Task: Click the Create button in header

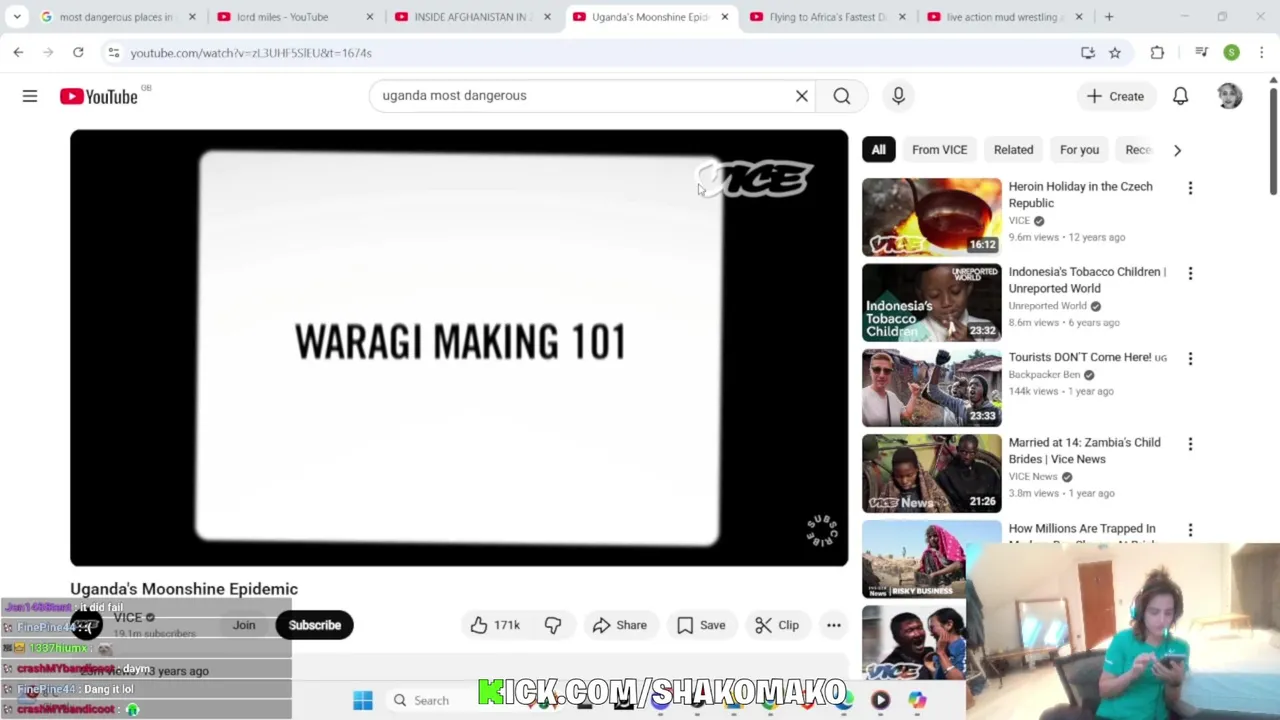Action: click(1115, 96)
